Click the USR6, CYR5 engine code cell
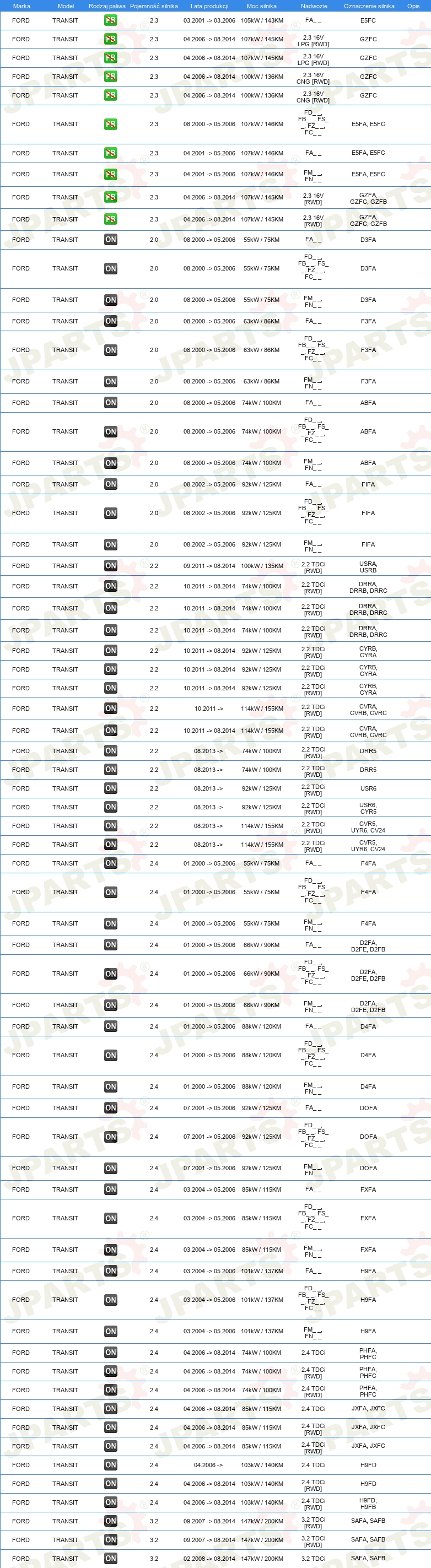 pyautogui.click(x=368, y=808)
